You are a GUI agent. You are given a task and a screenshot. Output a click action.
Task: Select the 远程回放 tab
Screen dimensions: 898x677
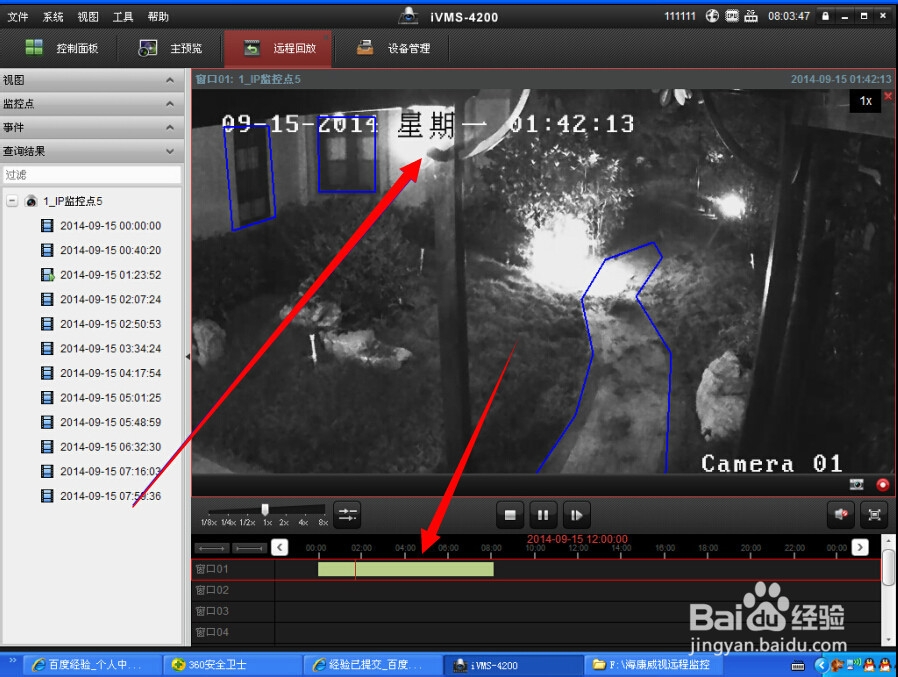pos(278,48)
